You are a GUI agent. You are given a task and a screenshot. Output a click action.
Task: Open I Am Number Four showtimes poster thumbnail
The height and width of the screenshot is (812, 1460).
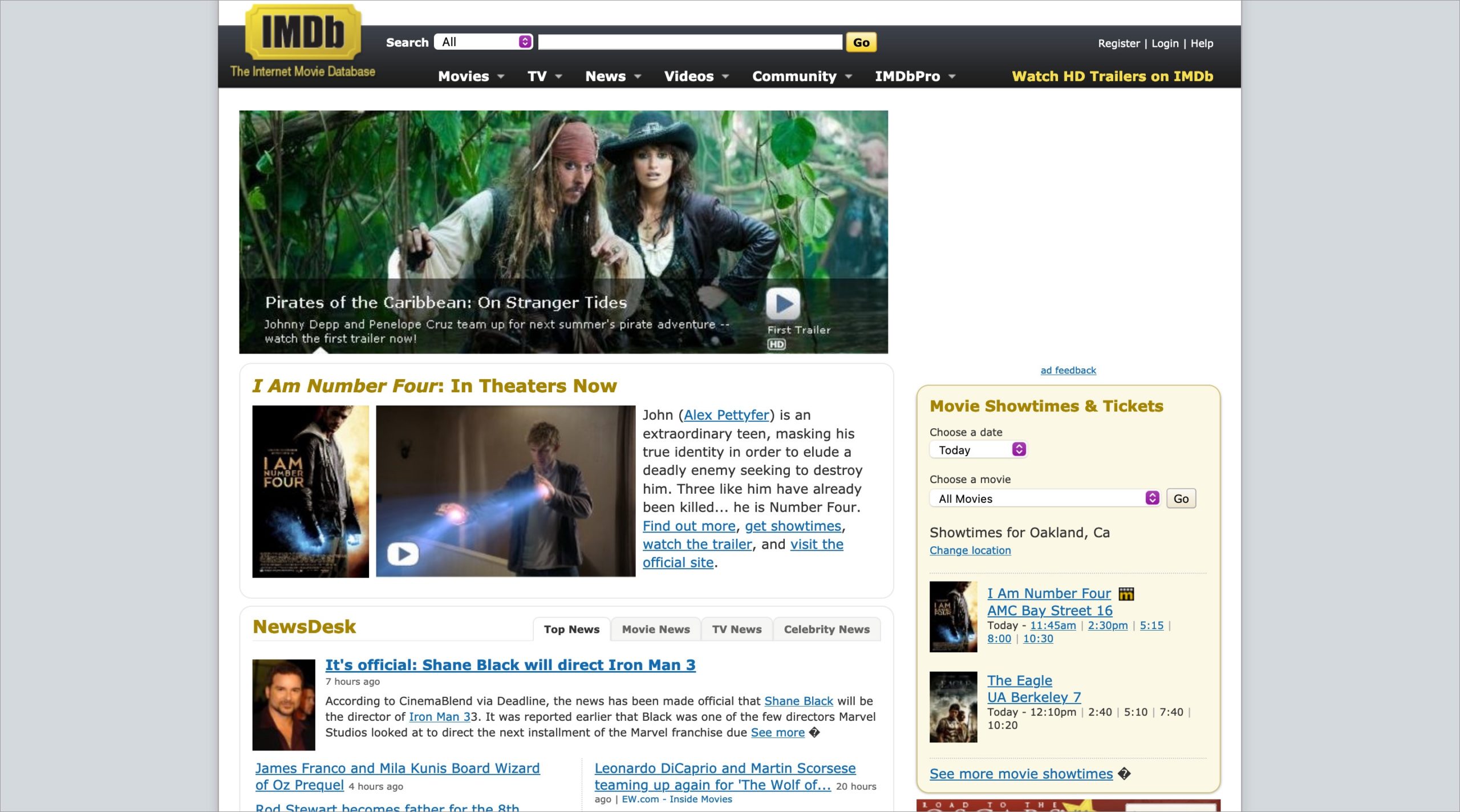coord(953,616)
